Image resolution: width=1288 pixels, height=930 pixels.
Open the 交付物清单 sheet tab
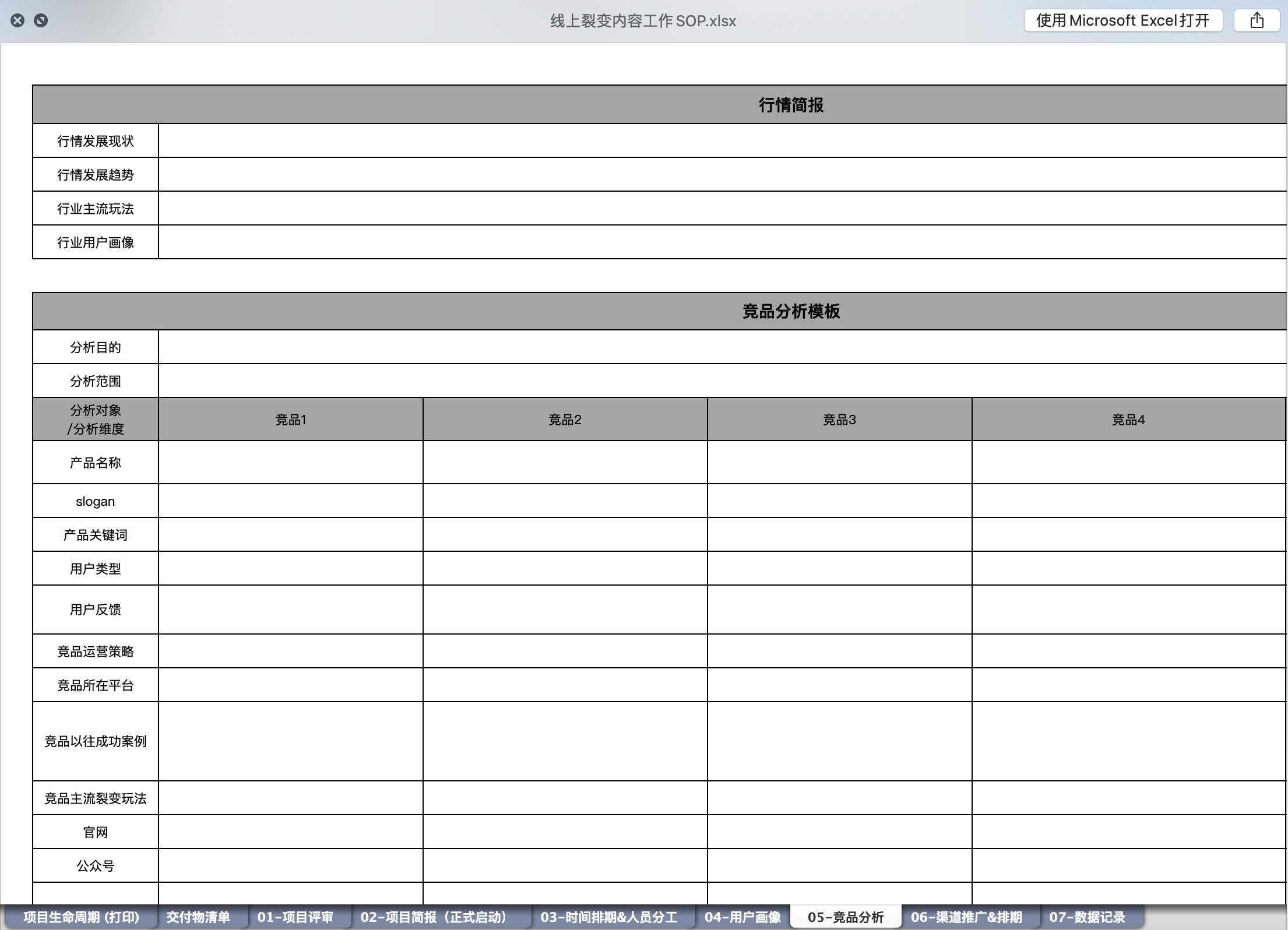coord(198,917)
